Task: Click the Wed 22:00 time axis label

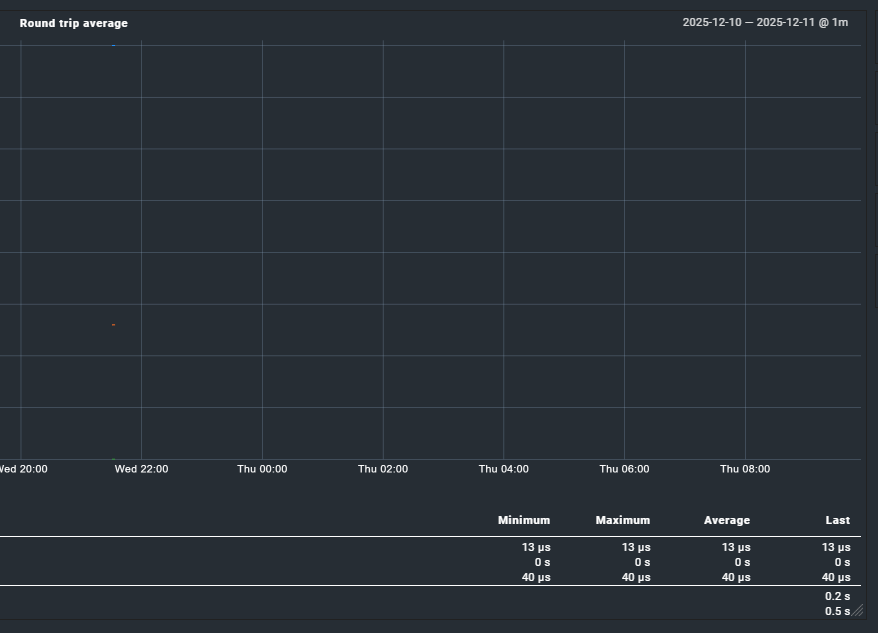Action: point(141,469)
